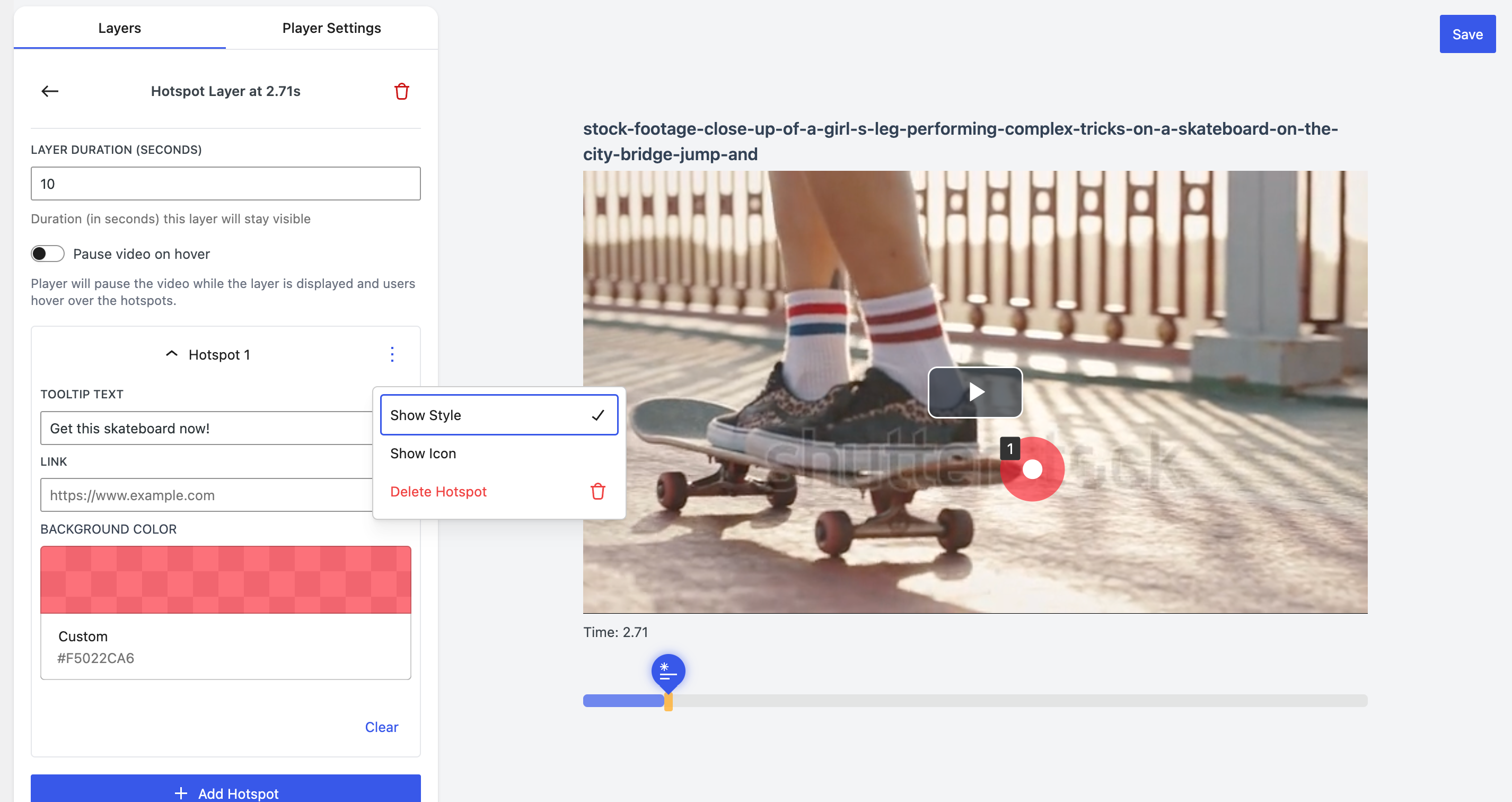The width and height of the screenshot is (1512, 802).
Task: Choose Show Icon from menu
Action: (423, 454)
